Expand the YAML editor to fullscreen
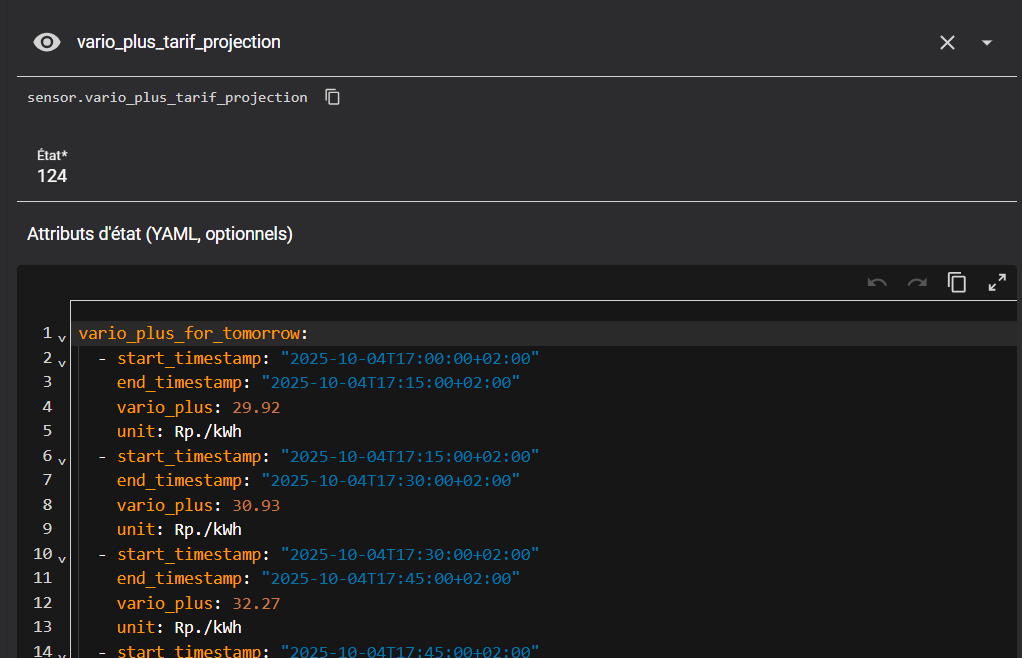1022x658 pixels. [997, 283]
